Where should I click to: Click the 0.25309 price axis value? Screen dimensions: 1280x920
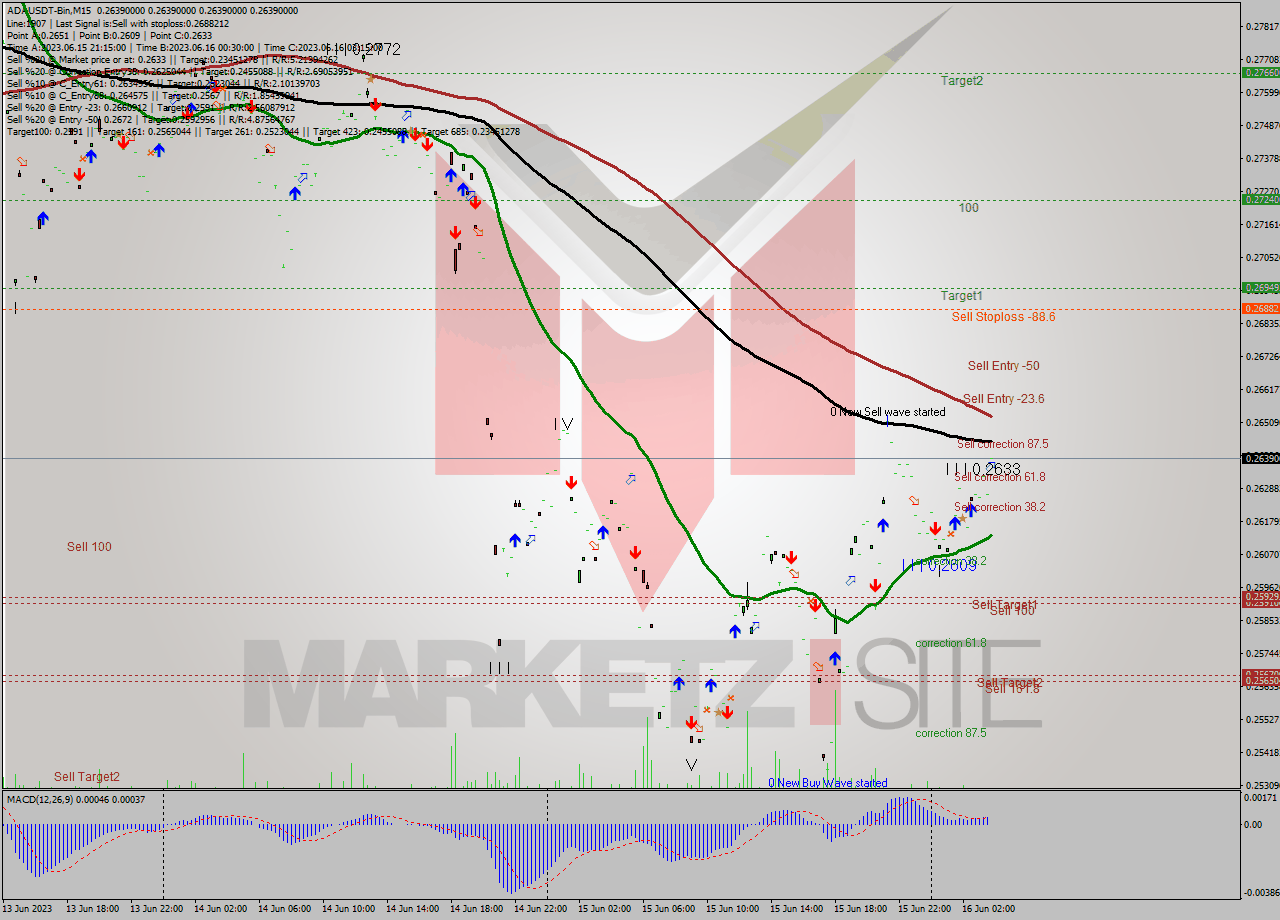point(1261,785)
